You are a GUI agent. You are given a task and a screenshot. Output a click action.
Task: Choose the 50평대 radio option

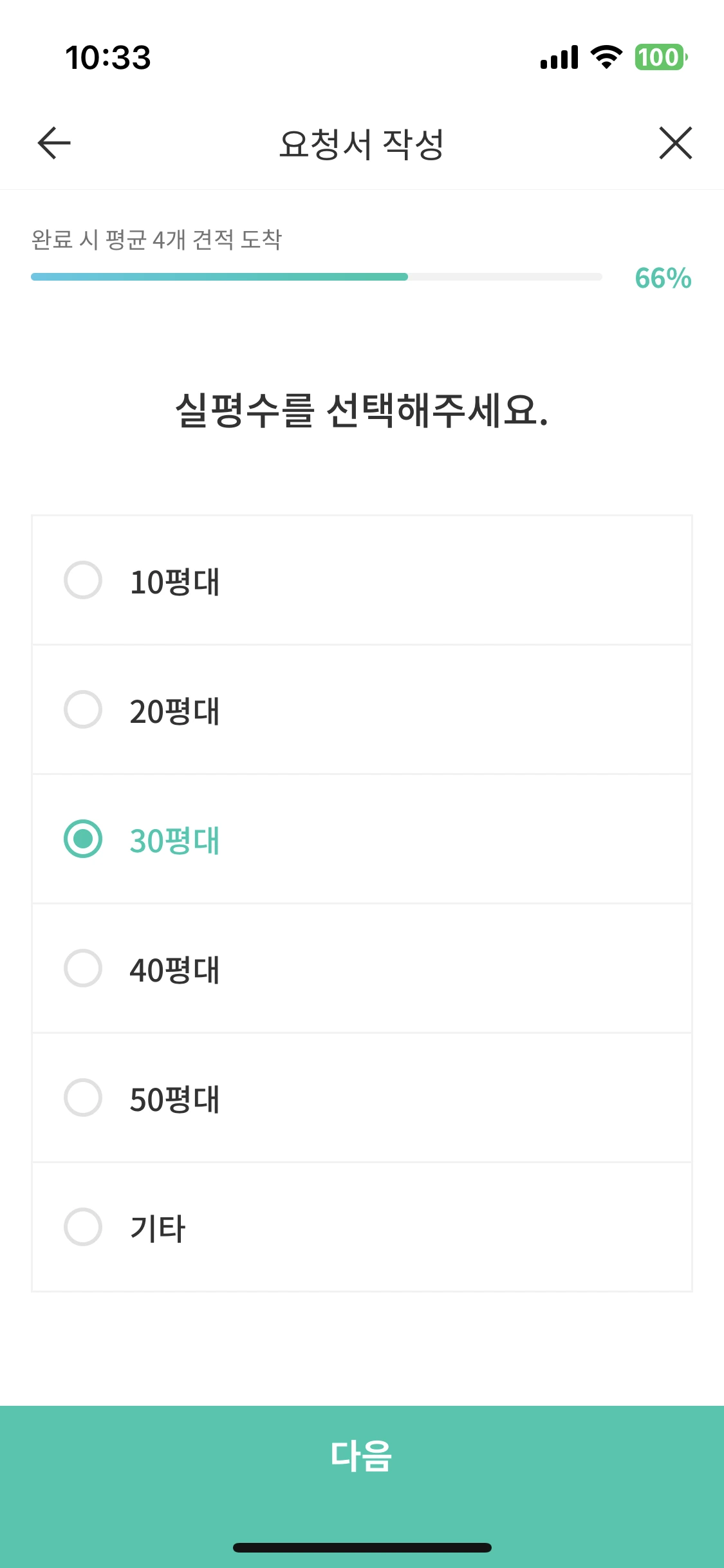pos(83,1097)
